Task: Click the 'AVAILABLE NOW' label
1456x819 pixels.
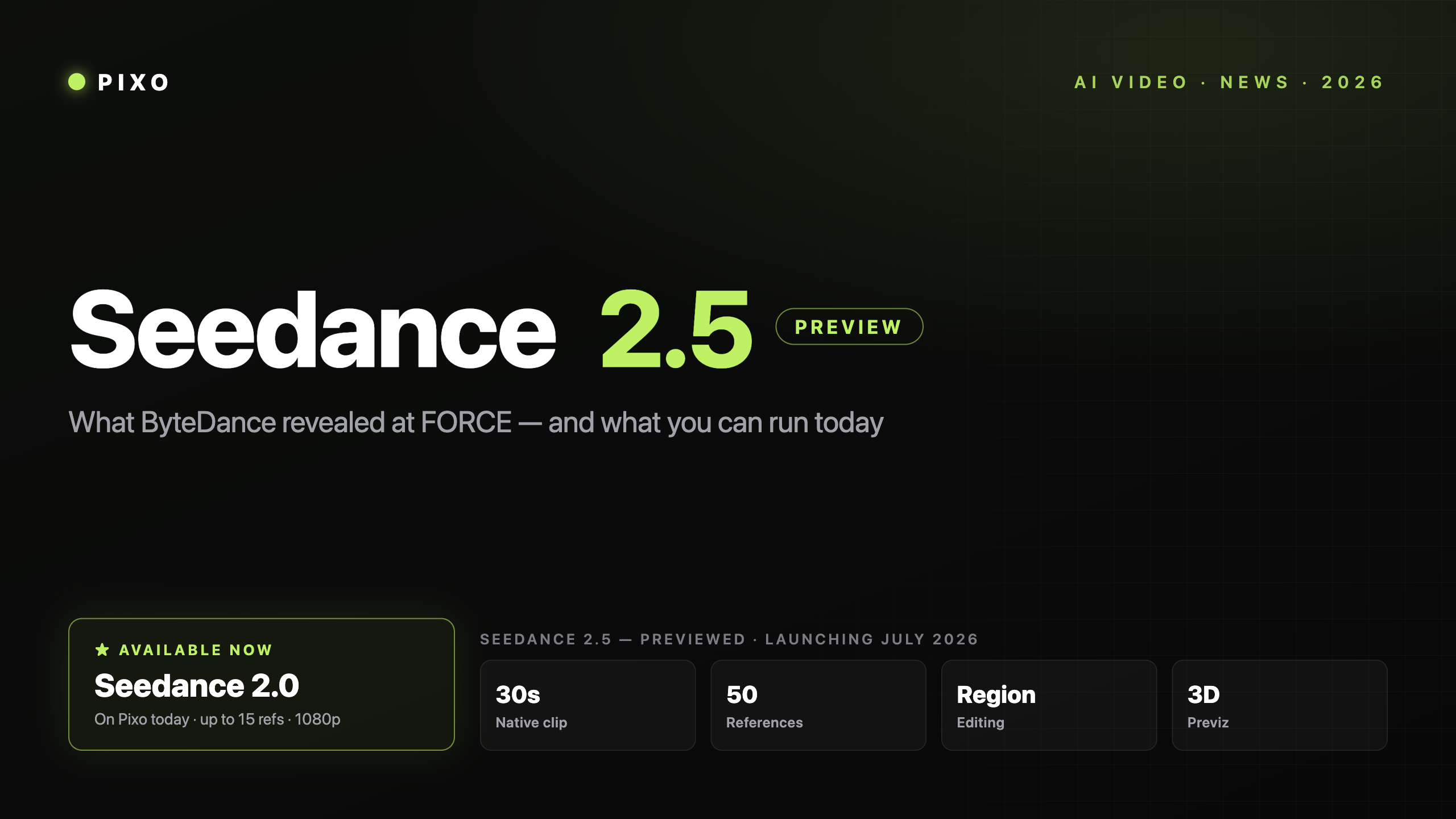Action: pyautogui.click(x=196, y=650)
